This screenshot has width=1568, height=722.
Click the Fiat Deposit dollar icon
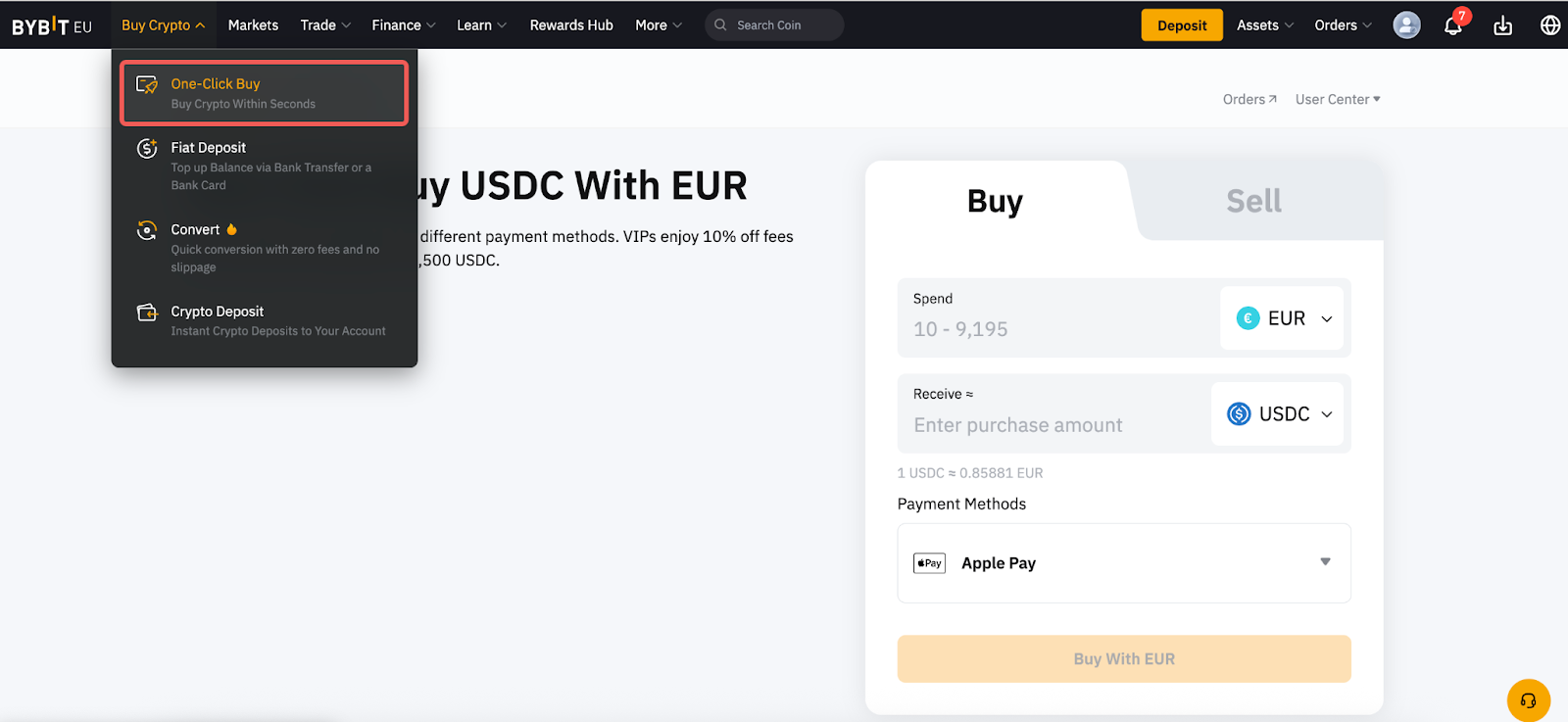pyautogui.click(x=147, y=148)
